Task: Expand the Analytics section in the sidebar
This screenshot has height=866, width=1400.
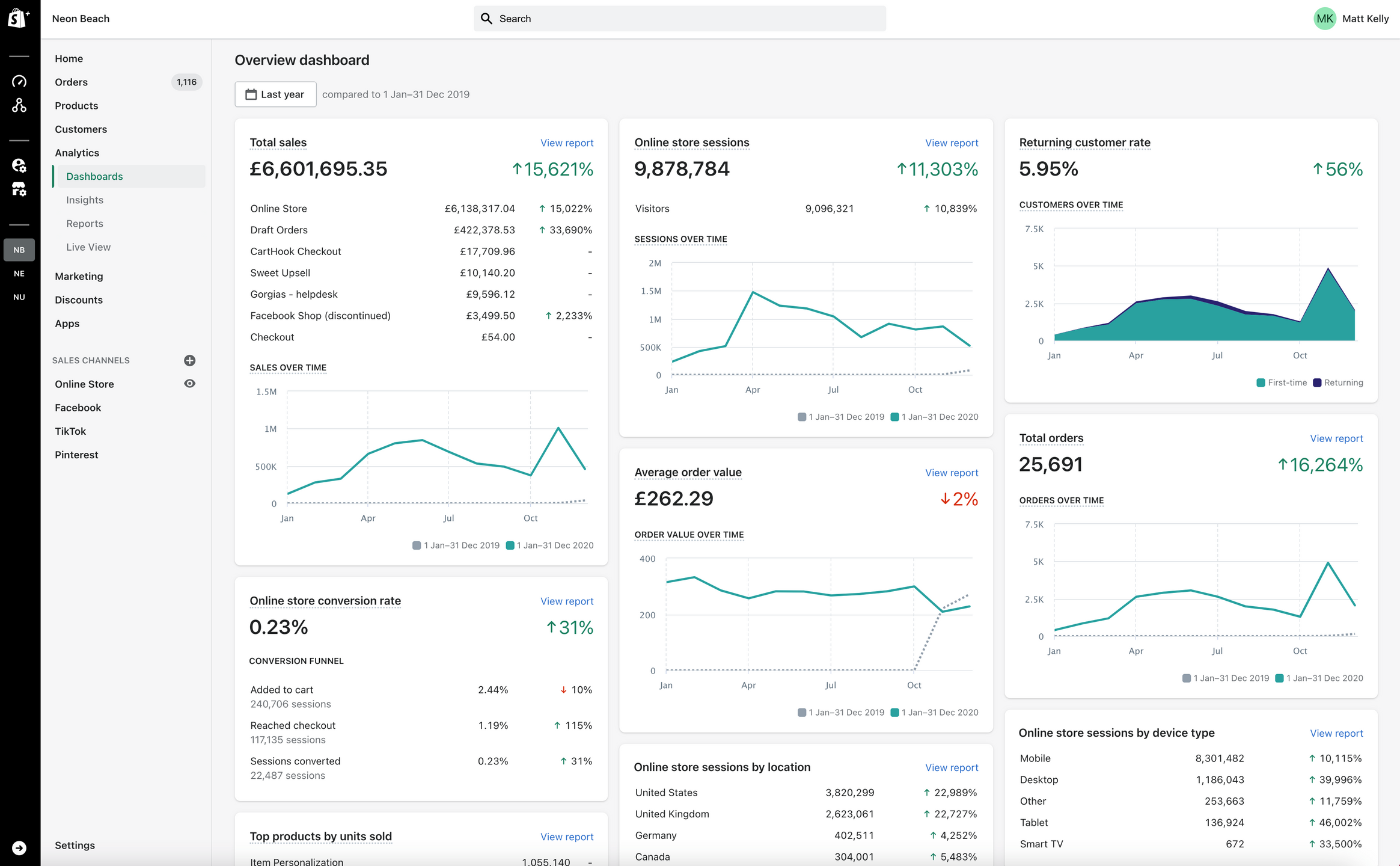Action: [77, 153]
